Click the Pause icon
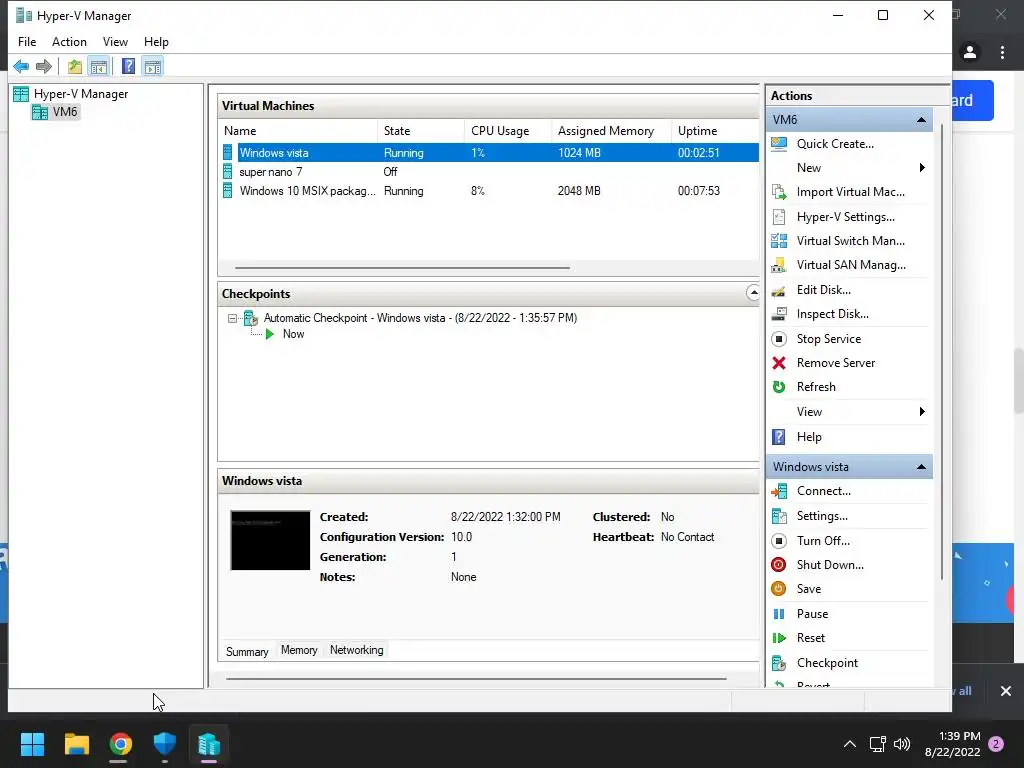The width and height of the screenshot is (1024, 768). [x=779, y=614]
